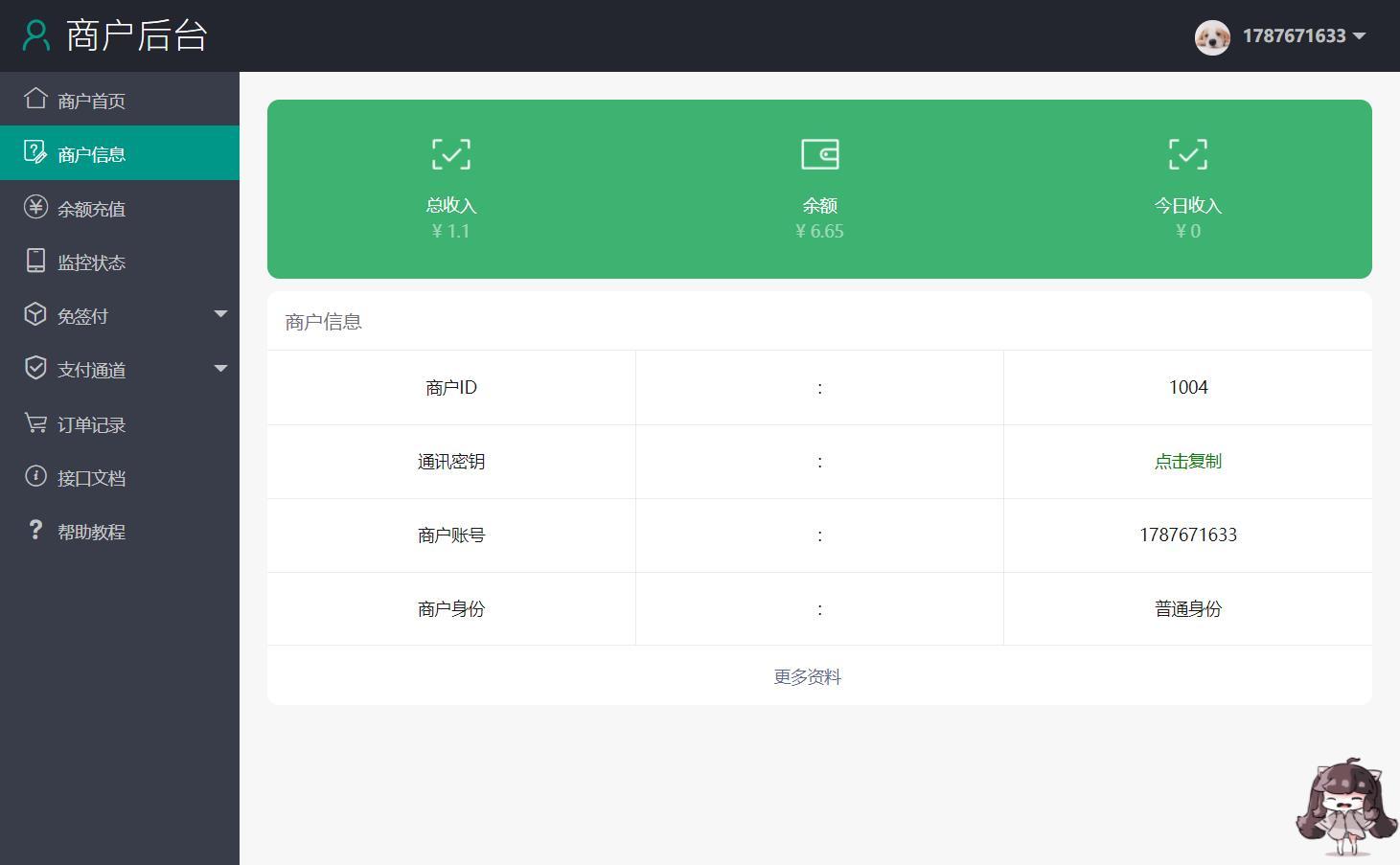Click the question mark icon for 帮助教程

[x=35, y=530]
